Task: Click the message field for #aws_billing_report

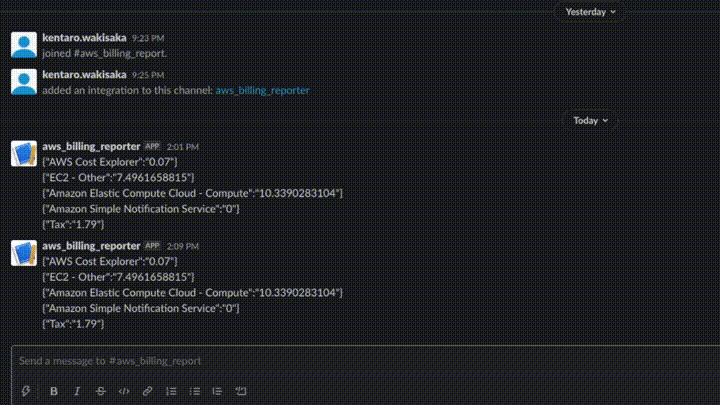Action: coord(366,361)
